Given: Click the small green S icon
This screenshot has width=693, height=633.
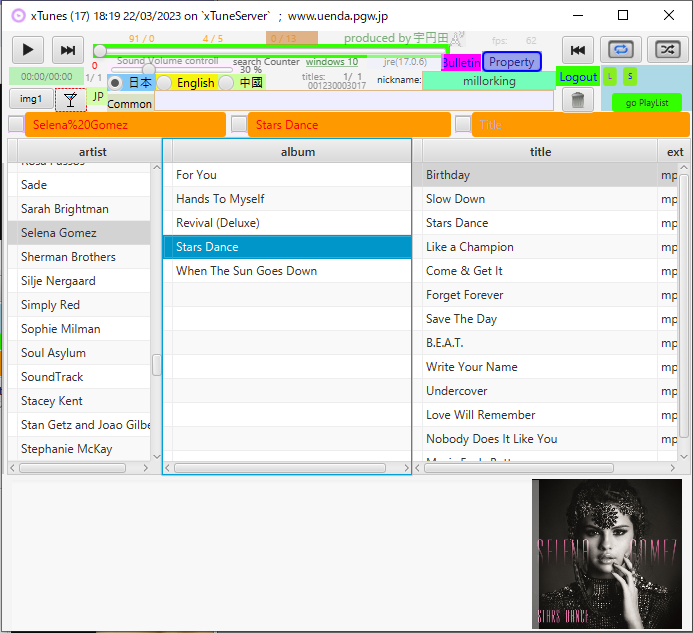Looking at the screenshot, I should coord(629,76).
